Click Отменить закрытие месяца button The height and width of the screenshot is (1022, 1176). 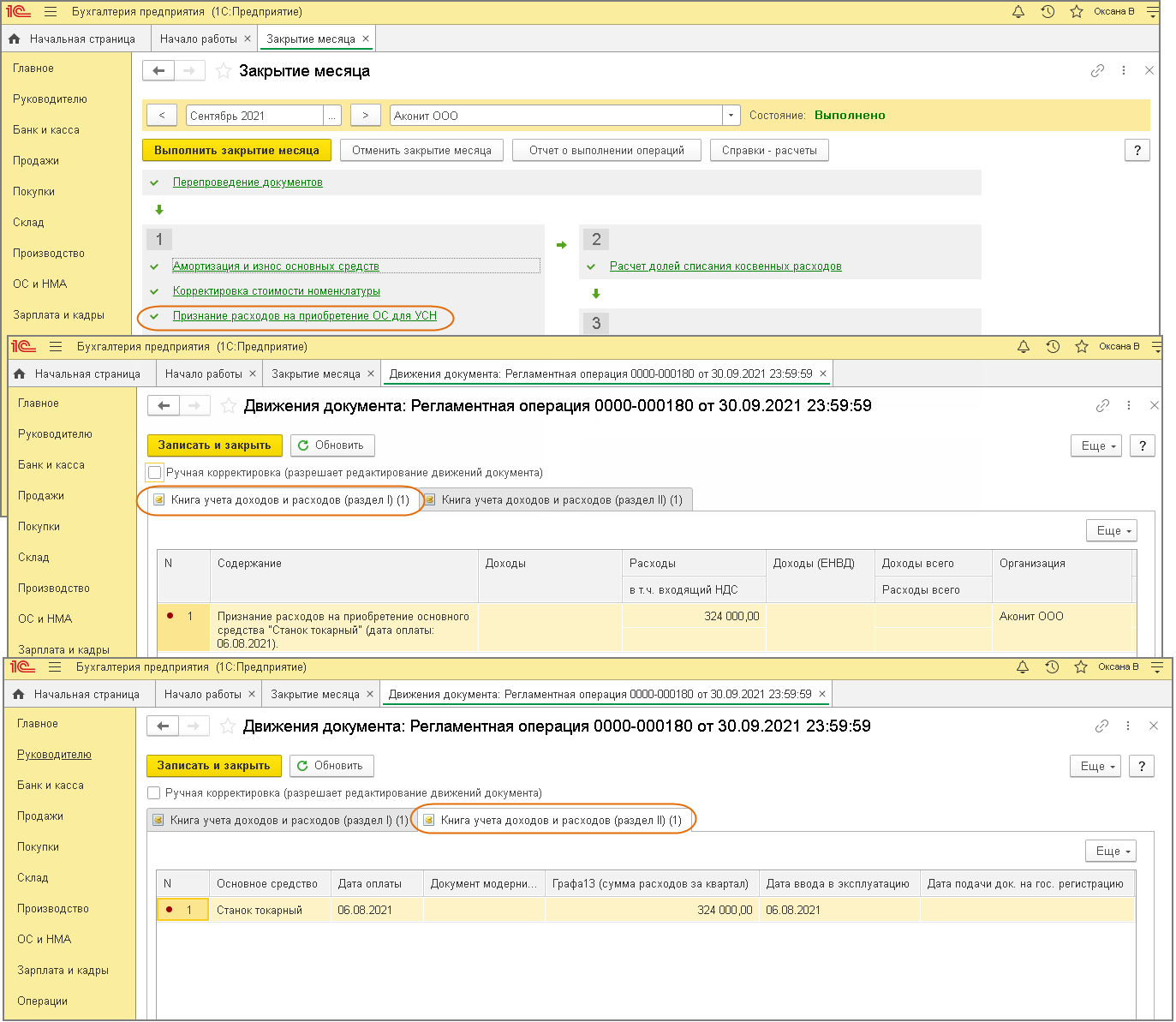pyautogui.click(x=422, y=150)
